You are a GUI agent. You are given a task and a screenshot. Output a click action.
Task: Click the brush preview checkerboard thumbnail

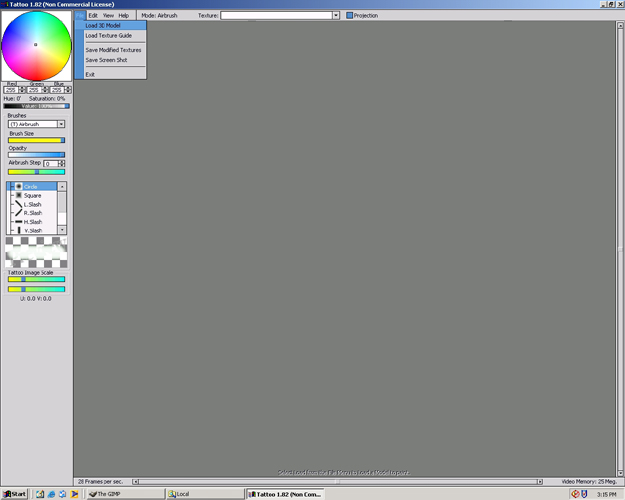(x=36, y=252)
